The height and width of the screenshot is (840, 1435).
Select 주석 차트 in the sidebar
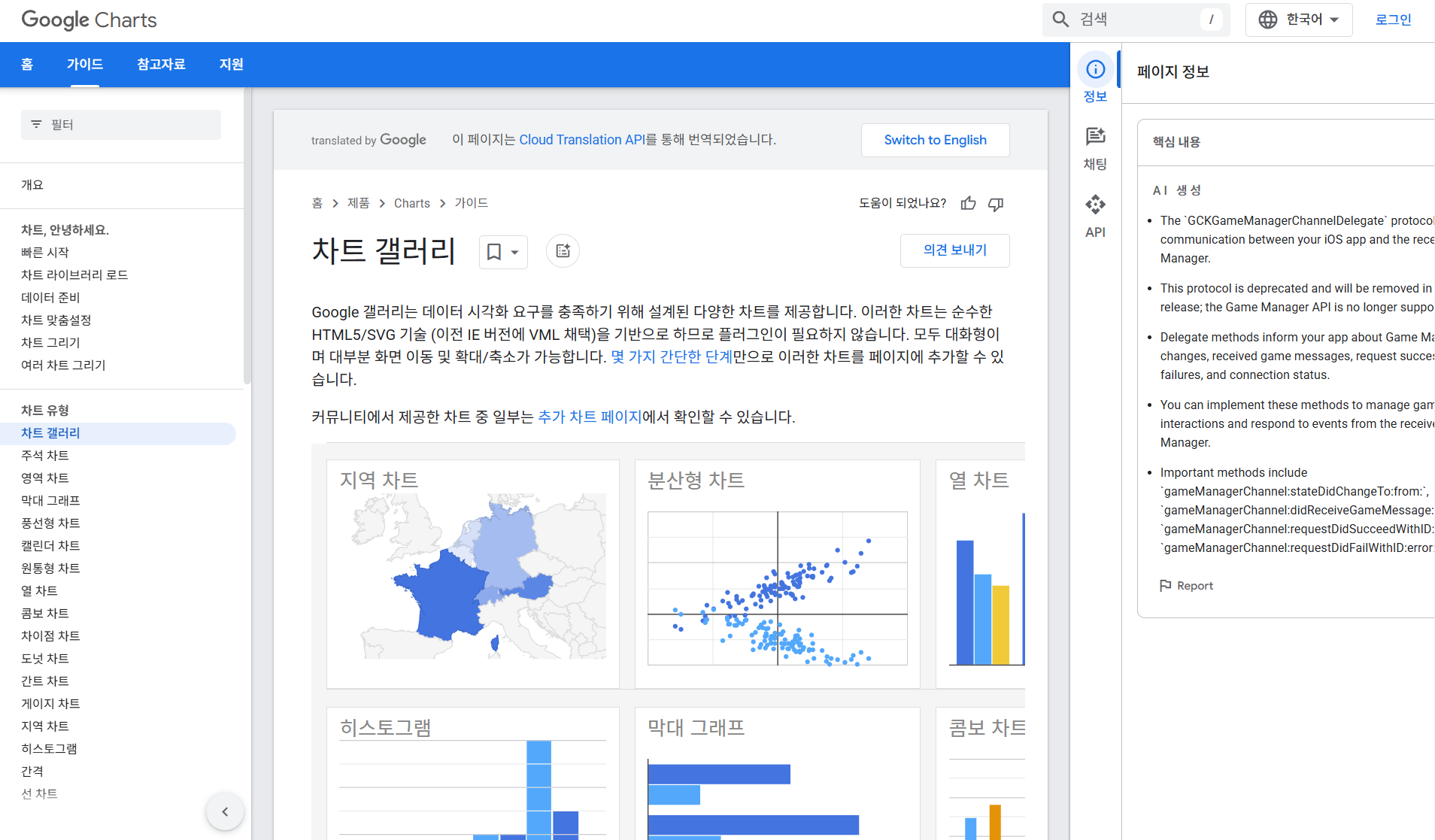(45, 456)
